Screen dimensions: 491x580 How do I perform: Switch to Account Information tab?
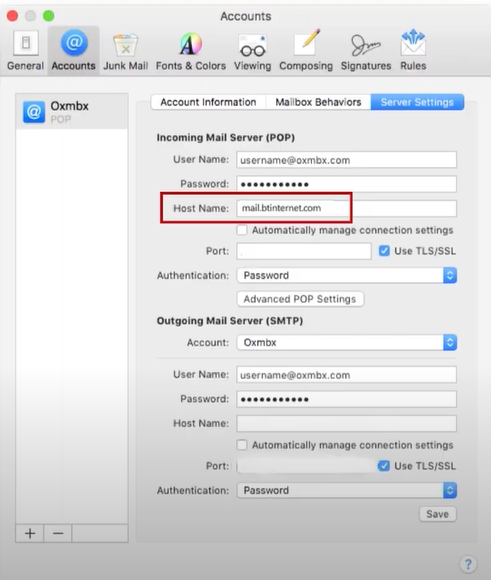[x=208, y=102]
